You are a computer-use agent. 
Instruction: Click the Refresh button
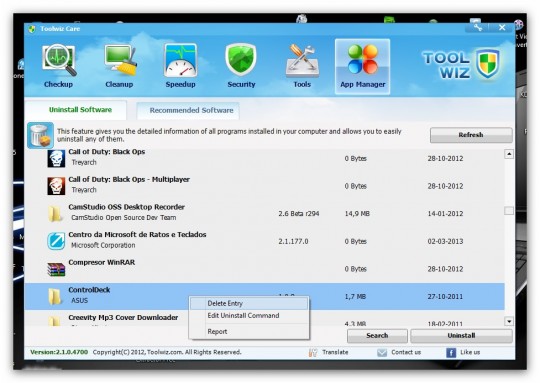[471, 135]
